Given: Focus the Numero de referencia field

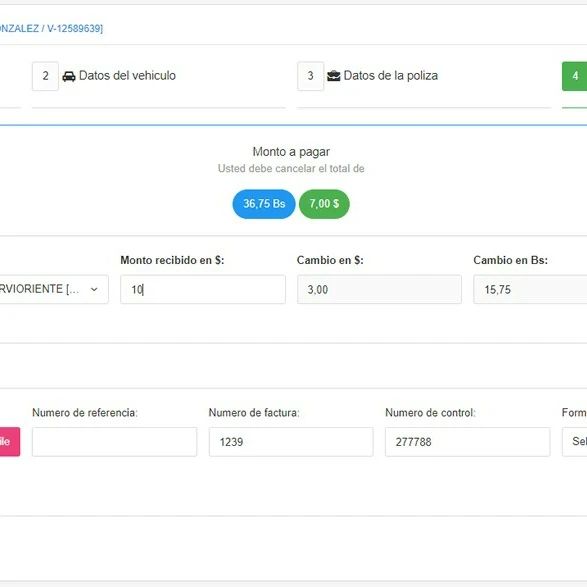Looking at the screenshot, I should (115, 442).
